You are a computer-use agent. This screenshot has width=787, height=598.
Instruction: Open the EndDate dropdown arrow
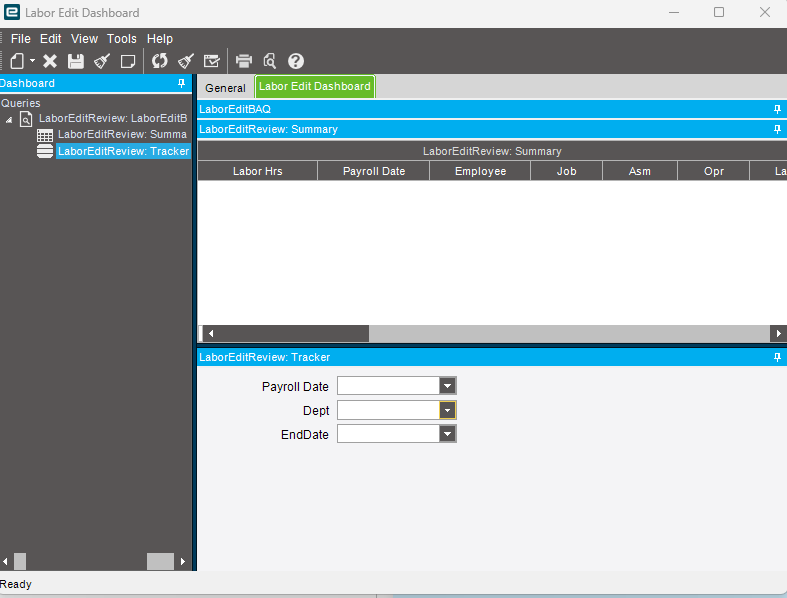pyautogui.click(x=447, y=434)
